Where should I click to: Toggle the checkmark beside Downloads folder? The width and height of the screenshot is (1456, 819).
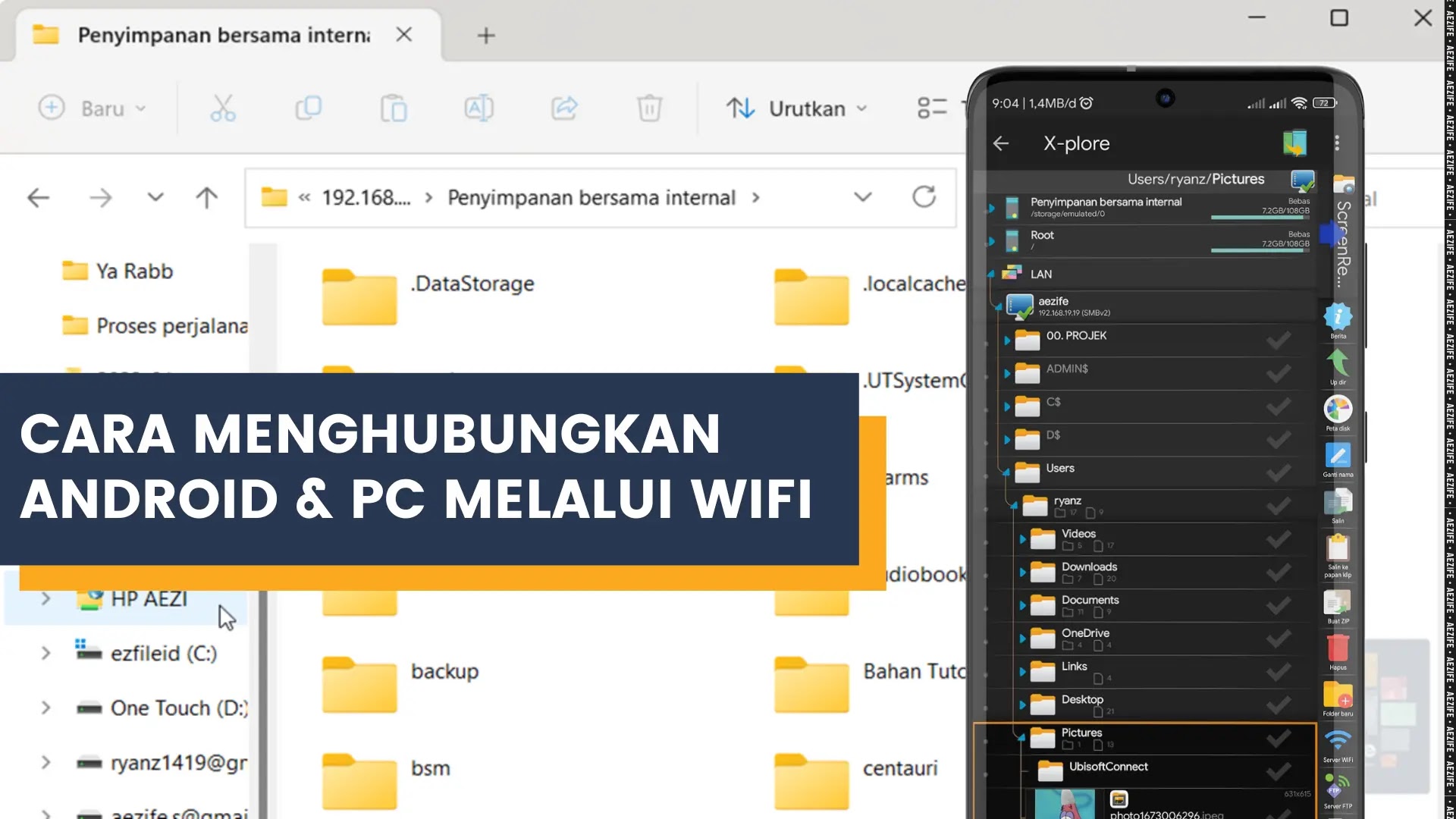pos(1279,572)
